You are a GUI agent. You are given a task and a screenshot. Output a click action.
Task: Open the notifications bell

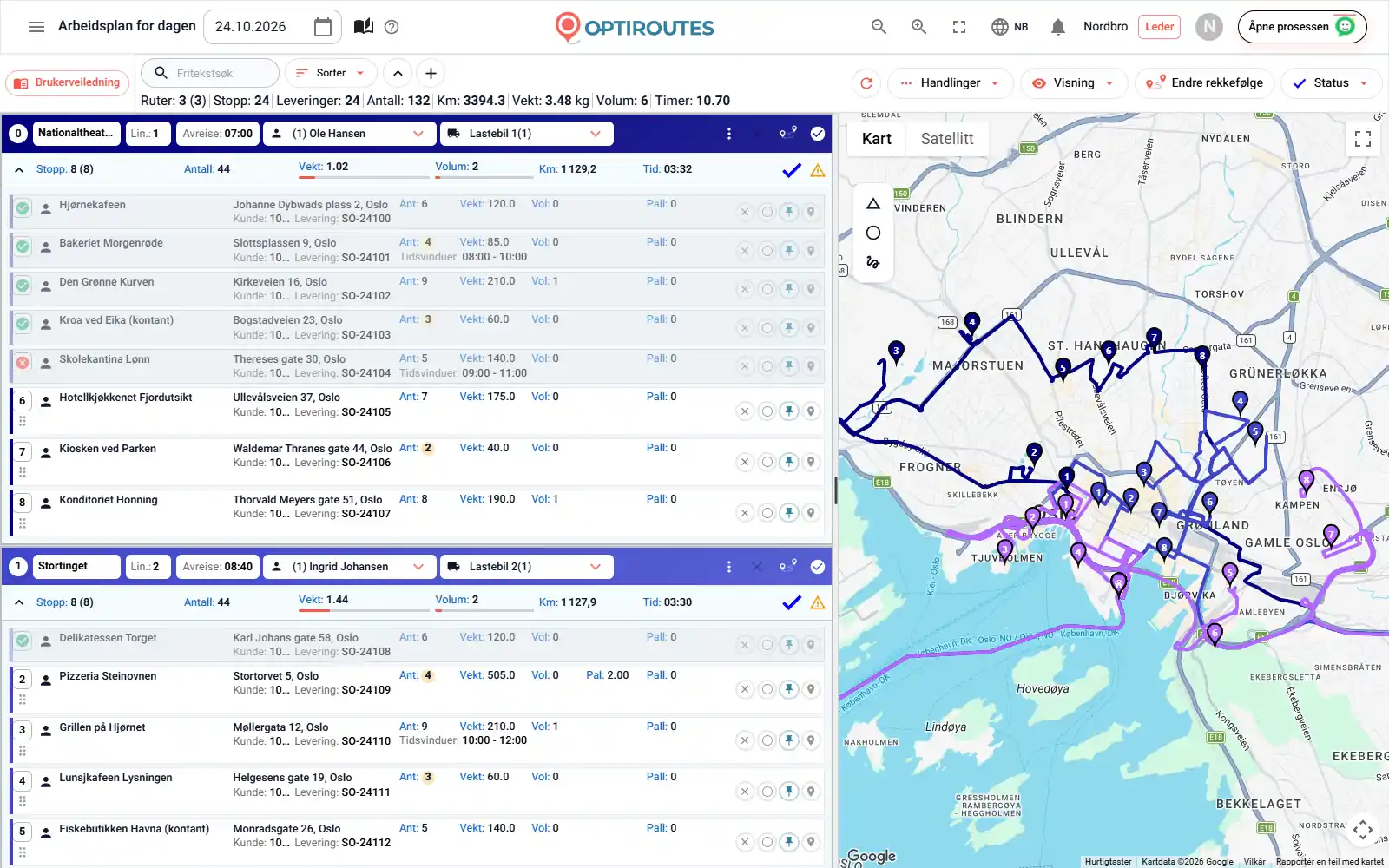(x=1057, y=27)
